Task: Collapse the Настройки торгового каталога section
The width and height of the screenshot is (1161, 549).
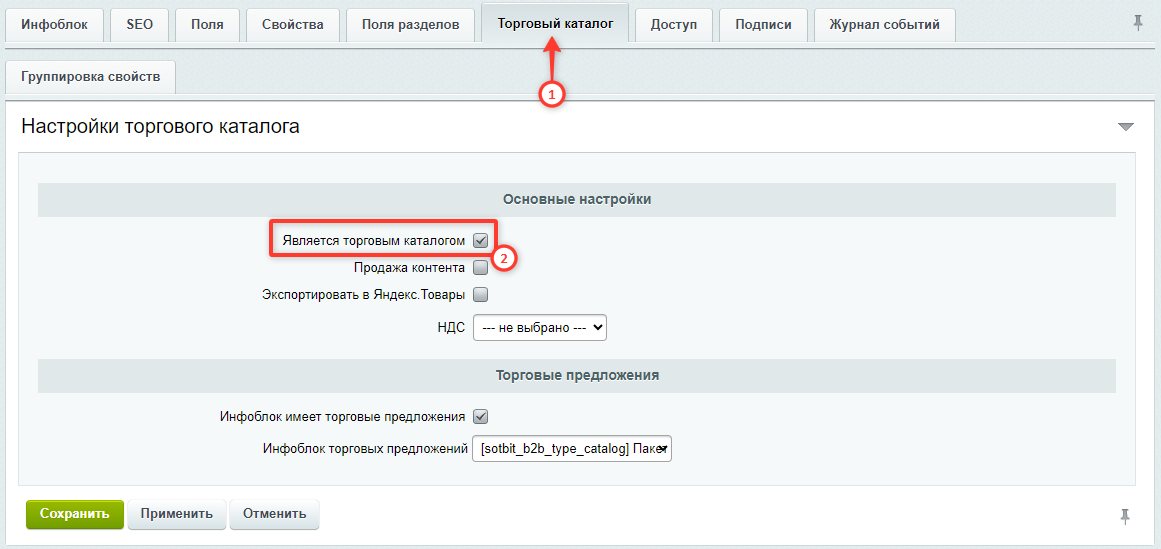Action: (x=1125, y=127)
